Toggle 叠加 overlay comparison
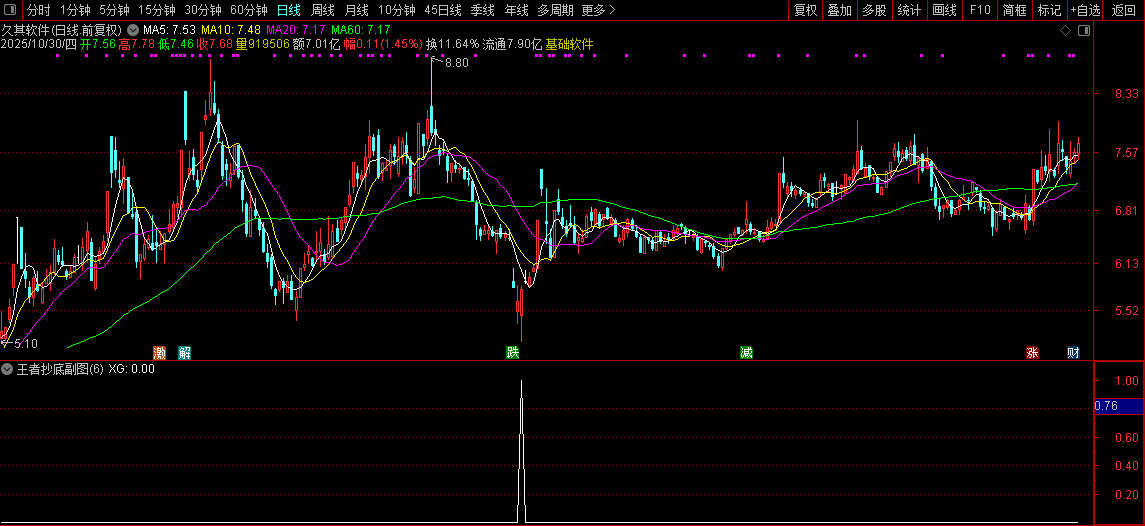Image resolution: width=1145 pixels, height=526 pixels. [x=840, y=10]
